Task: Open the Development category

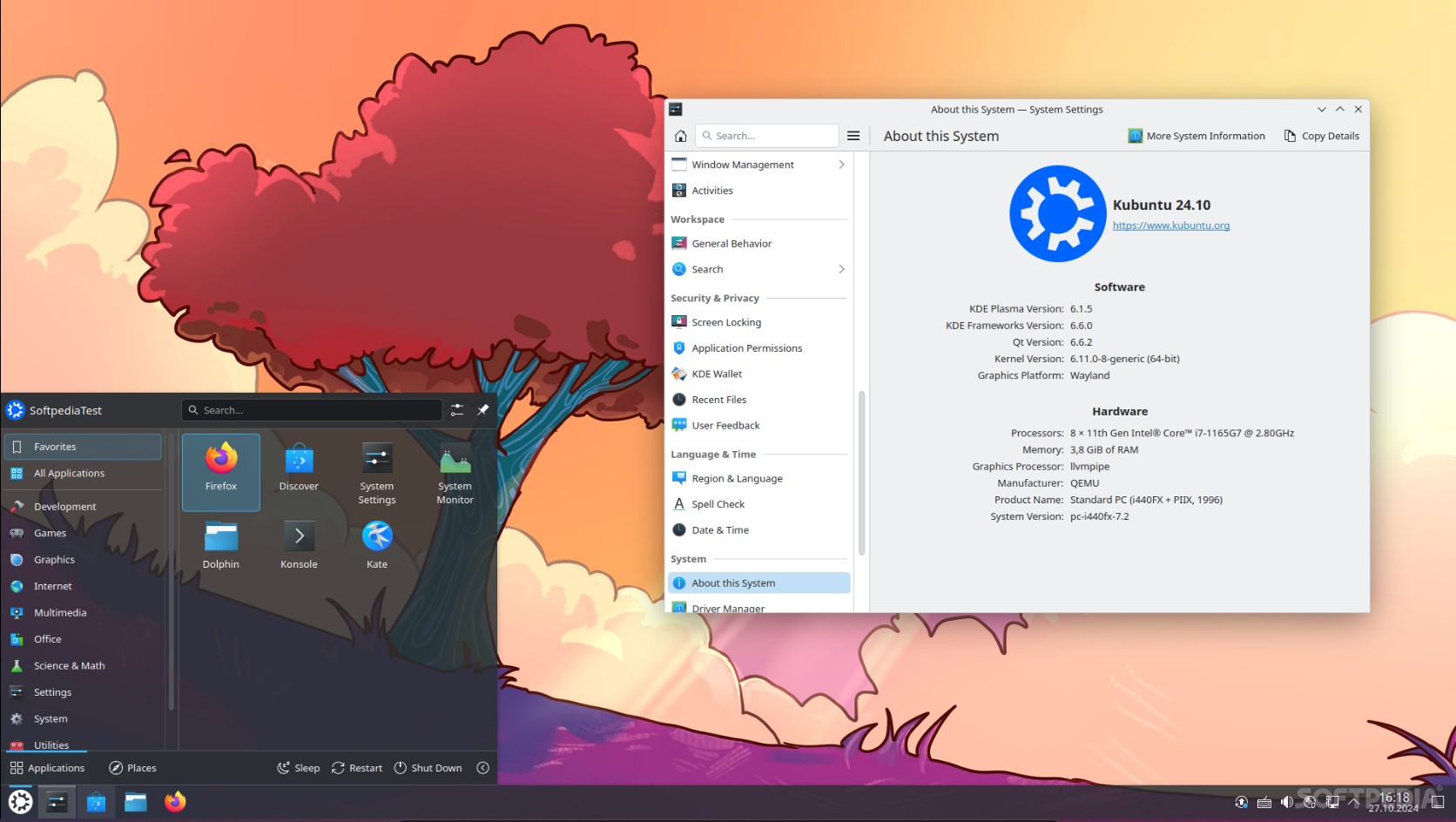Action: (x=83, y=507)
